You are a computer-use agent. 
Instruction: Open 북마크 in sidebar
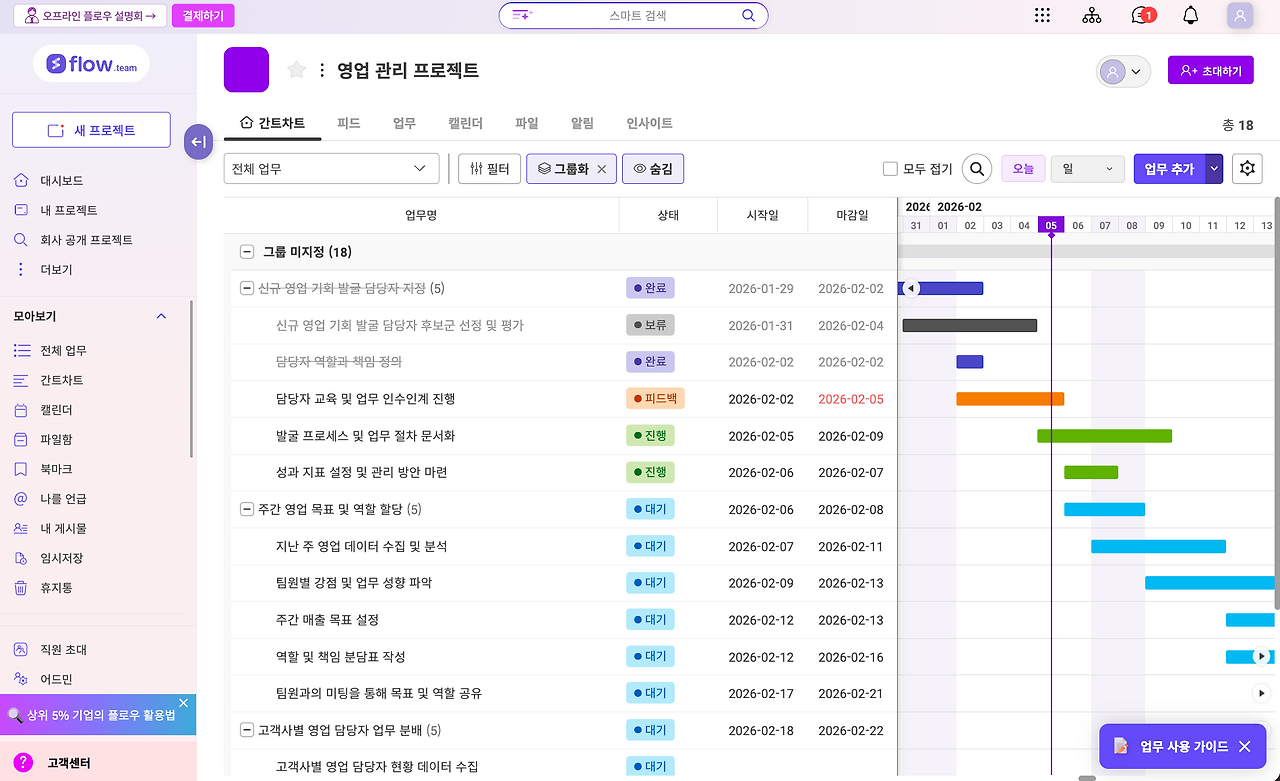coord(55,469)
